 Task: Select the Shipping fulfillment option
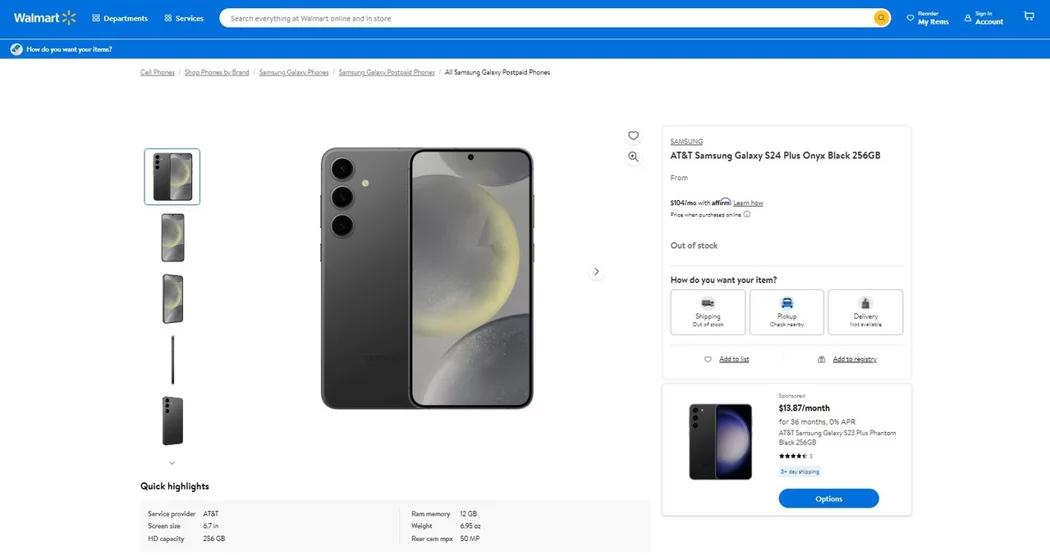(x=708, y=312)
